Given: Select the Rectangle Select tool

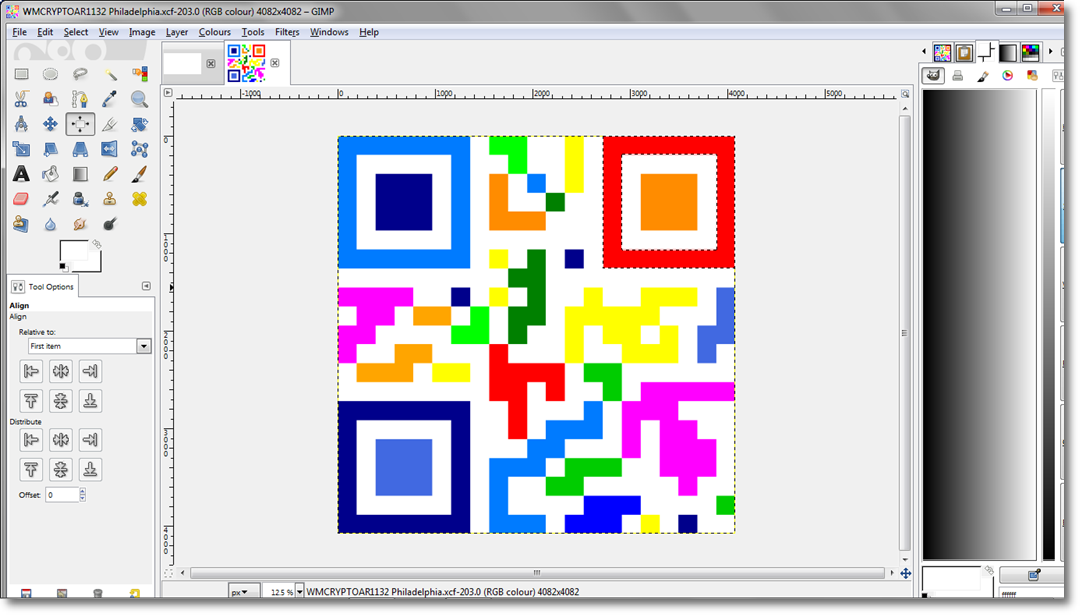Looking at the screenshot, I should pos(21,74).
